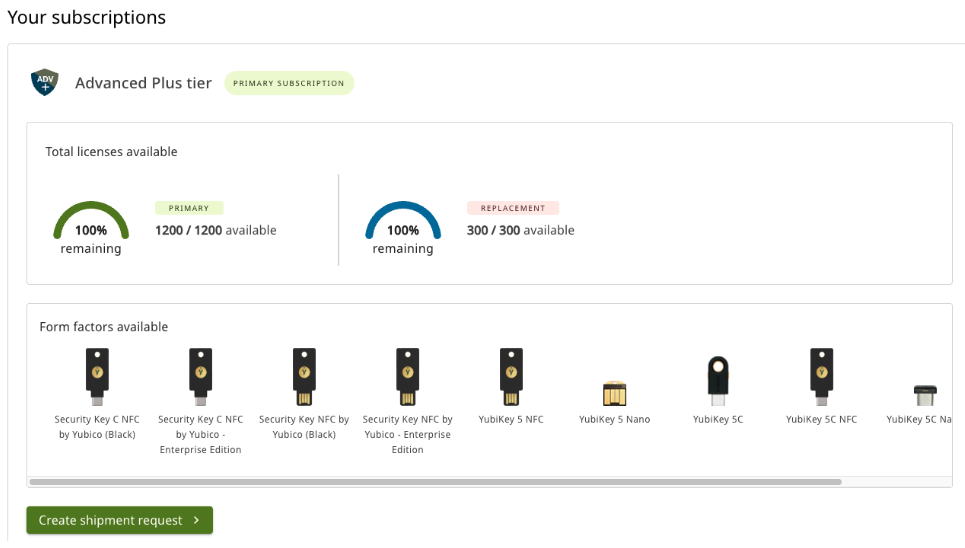The width and height of the screenshot is (965, 548).
Task: Select Security Key C NFC Enterprise Edition image
Action: (201, 377)
